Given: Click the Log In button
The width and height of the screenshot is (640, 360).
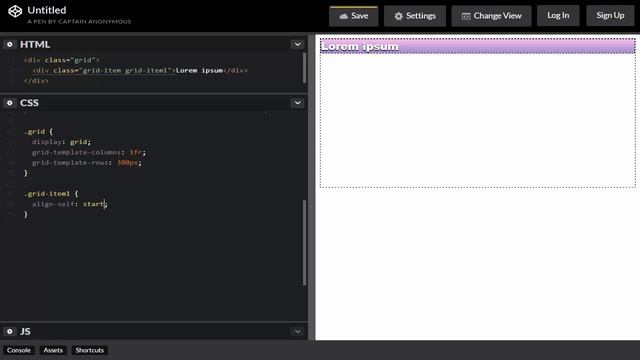Looking at the screenshot, I should click(558, 16).
